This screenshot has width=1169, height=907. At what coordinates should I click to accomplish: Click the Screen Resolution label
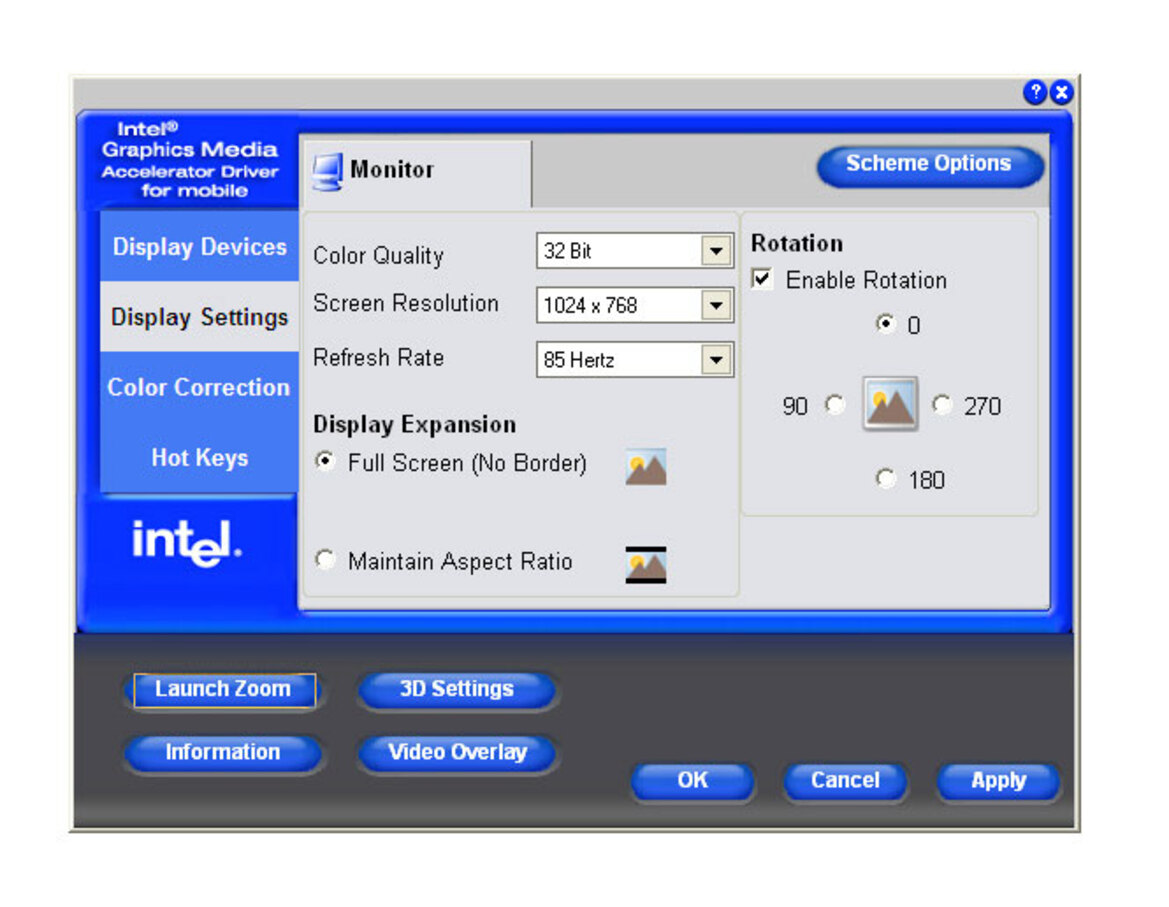coord(406,303)
